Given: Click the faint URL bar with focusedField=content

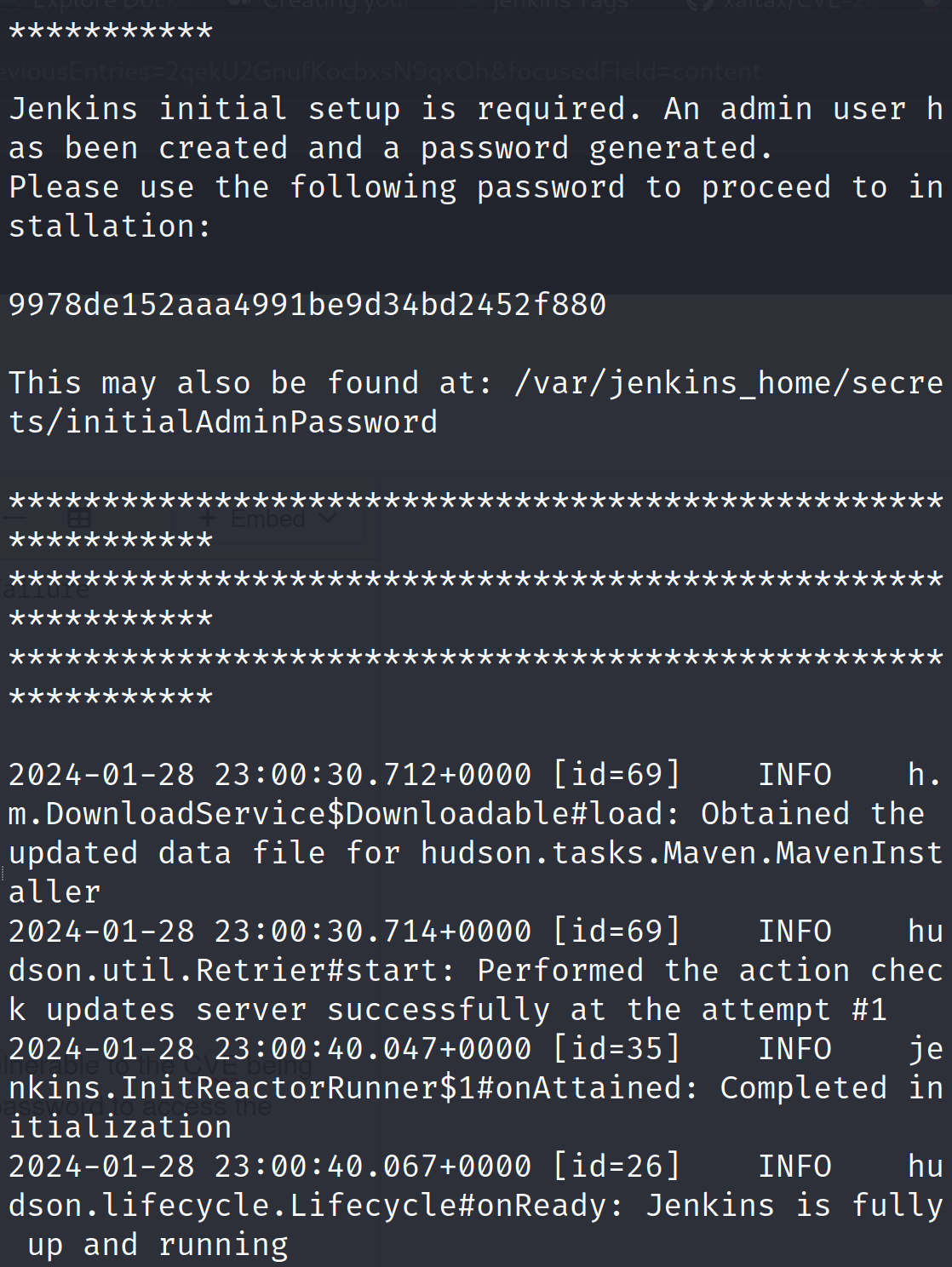Looking at the screenshot, I should pyautogui.click(x=381, y=72).
